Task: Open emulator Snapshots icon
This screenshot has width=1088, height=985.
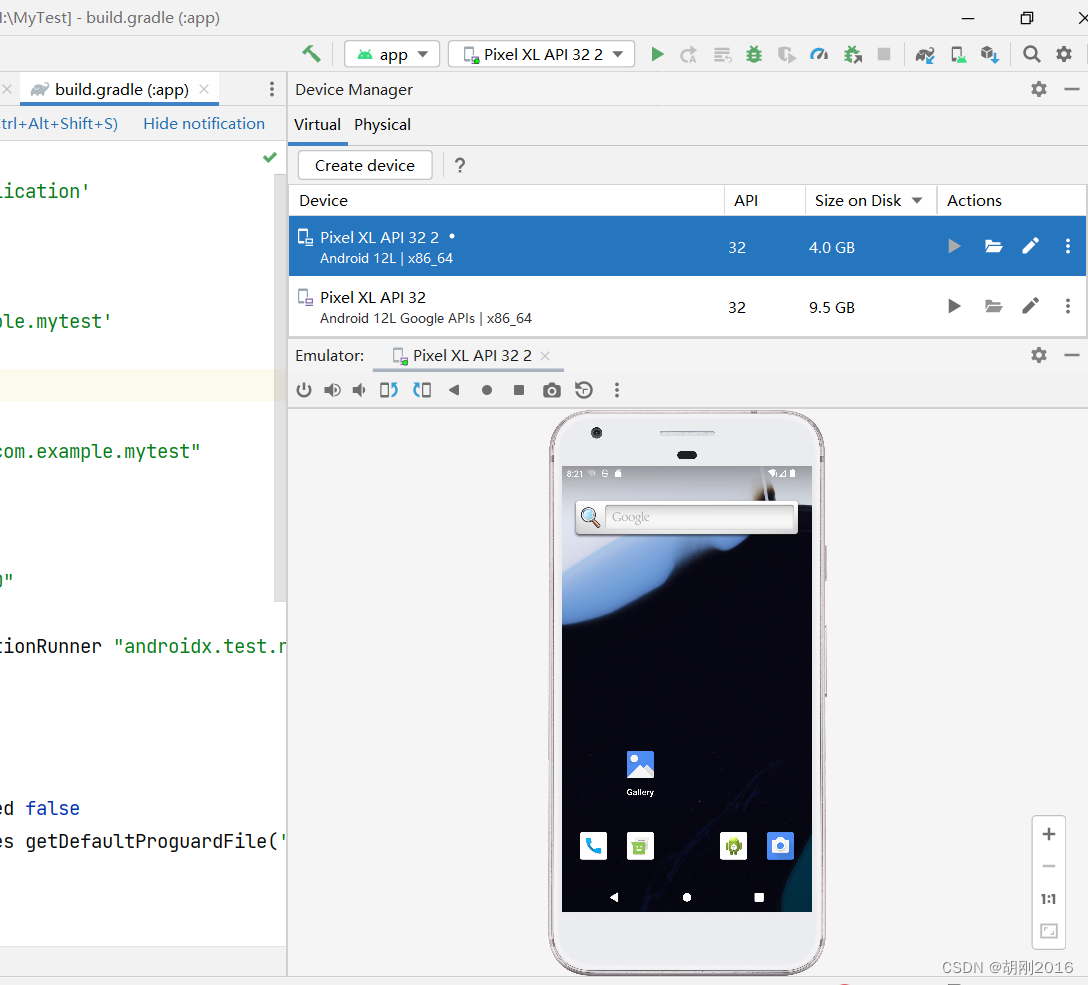Action: (x=584, y=390)
